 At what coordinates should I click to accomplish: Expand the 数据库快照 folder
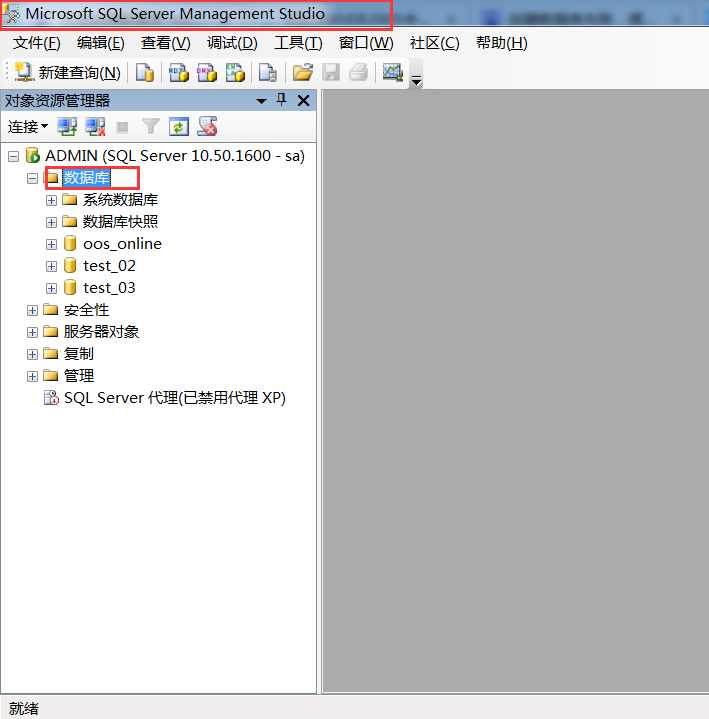(51, 222)
